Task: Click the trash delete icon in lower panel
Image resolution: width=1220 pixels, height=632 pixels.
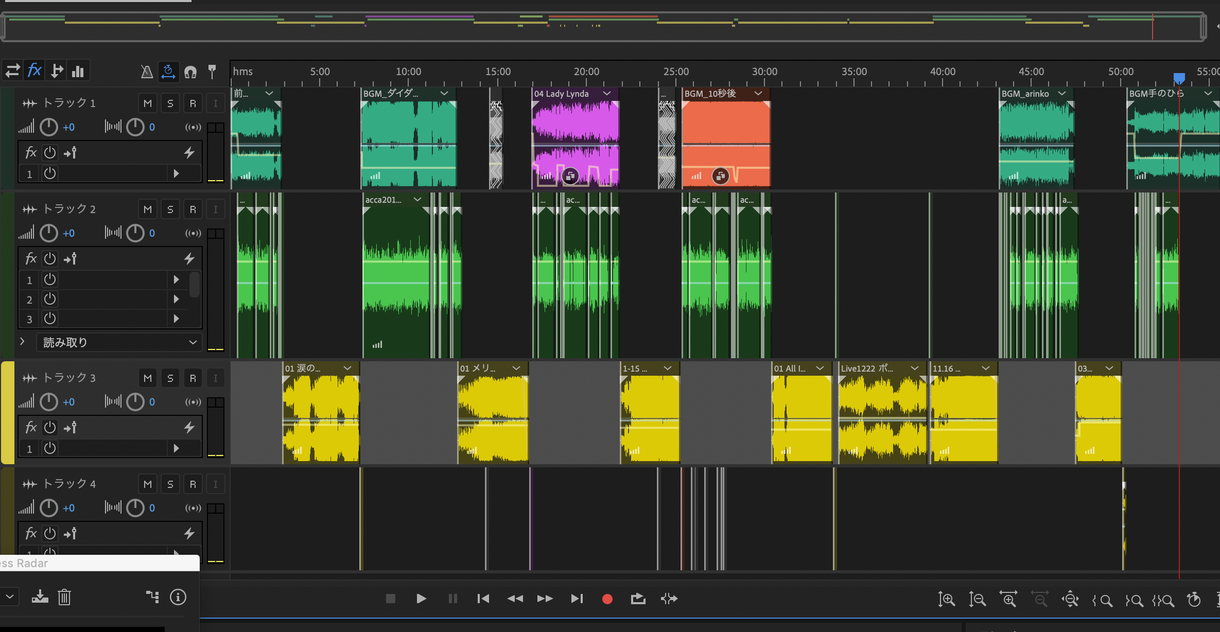Action: tap(64, 597)
